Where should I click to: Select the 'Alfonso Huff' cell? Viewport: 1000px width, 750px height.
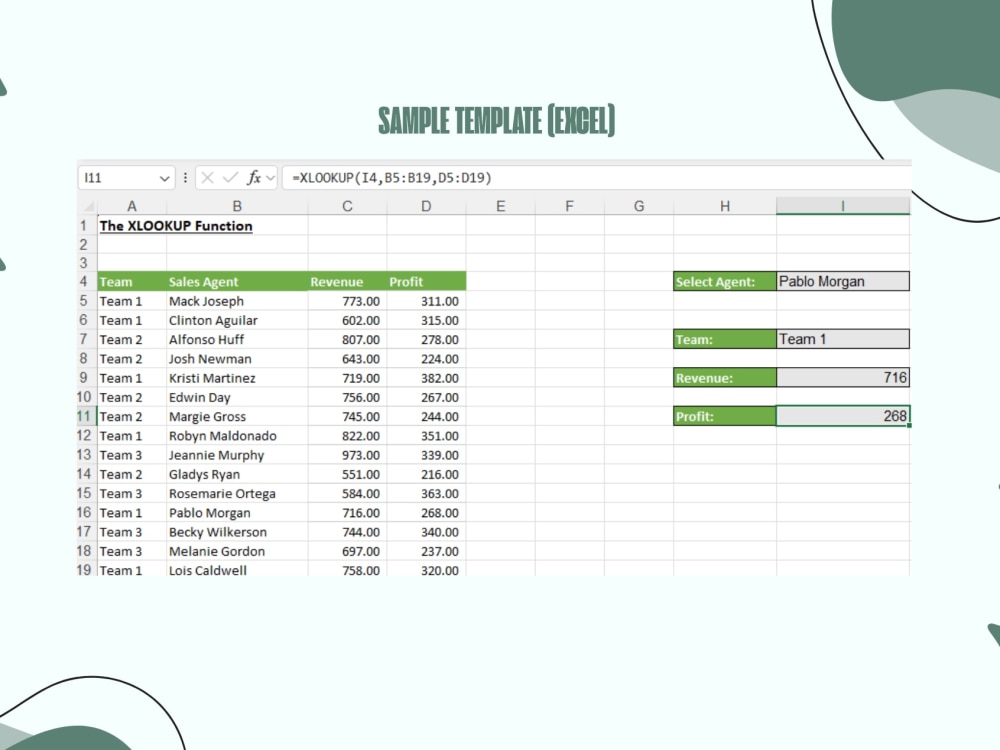[237, 339]
